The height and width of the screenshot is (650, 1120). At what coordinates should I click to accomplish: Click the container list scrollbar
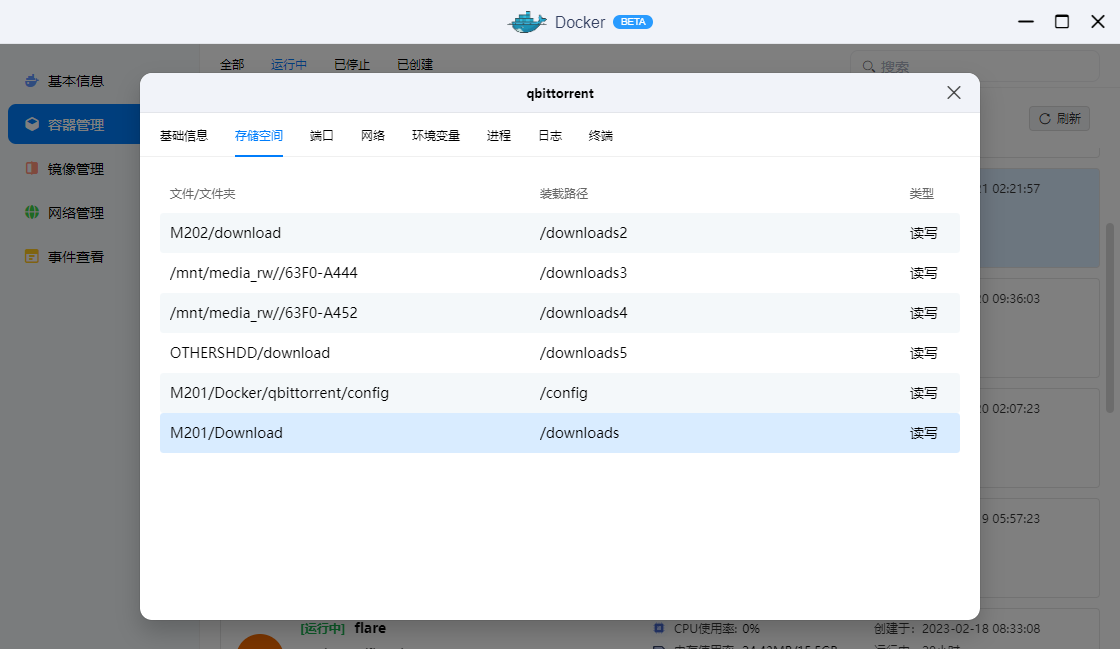[x=1110, y=318]
